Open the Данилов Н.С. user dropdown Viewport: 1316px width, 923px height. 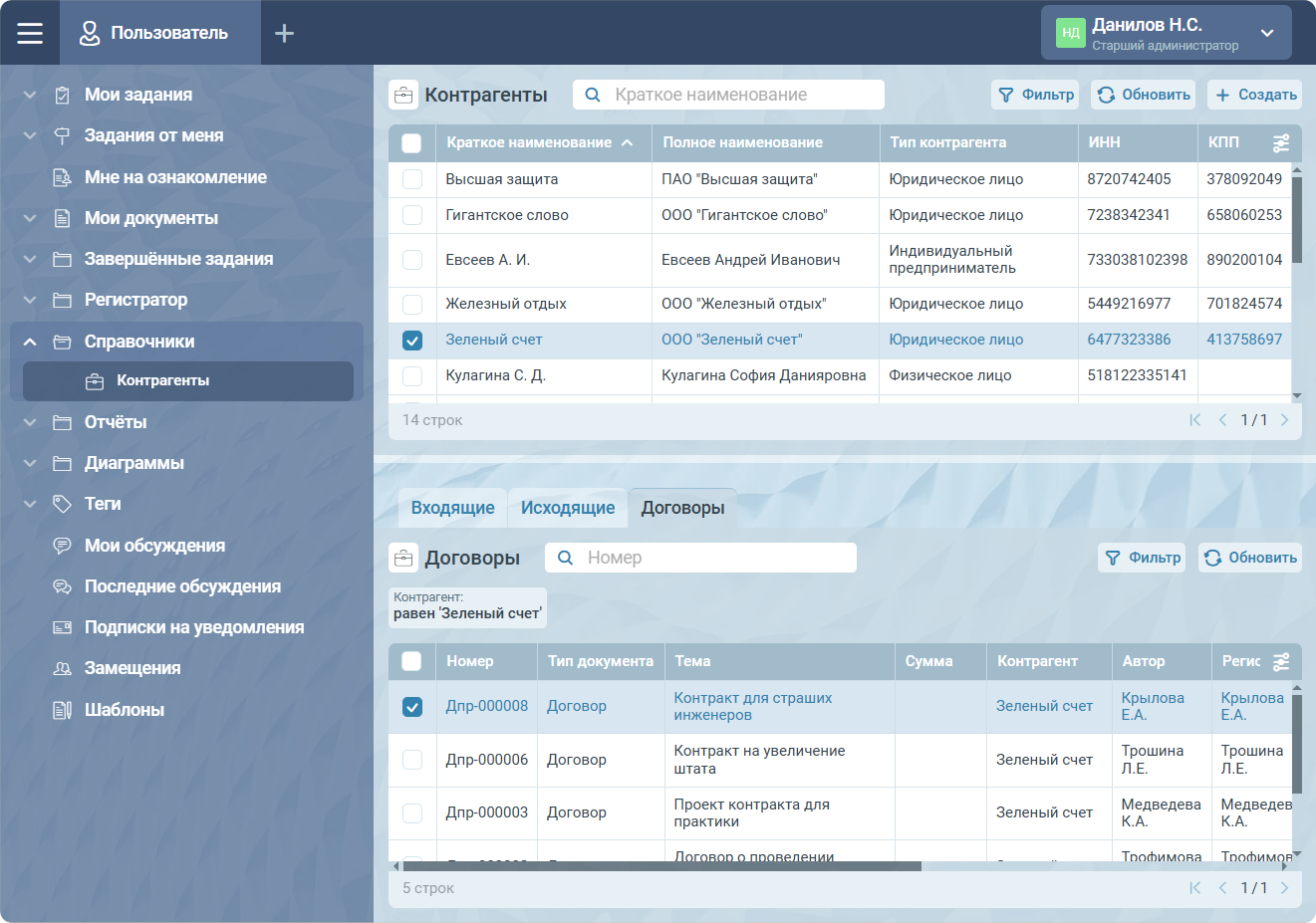coord(1266,33)
